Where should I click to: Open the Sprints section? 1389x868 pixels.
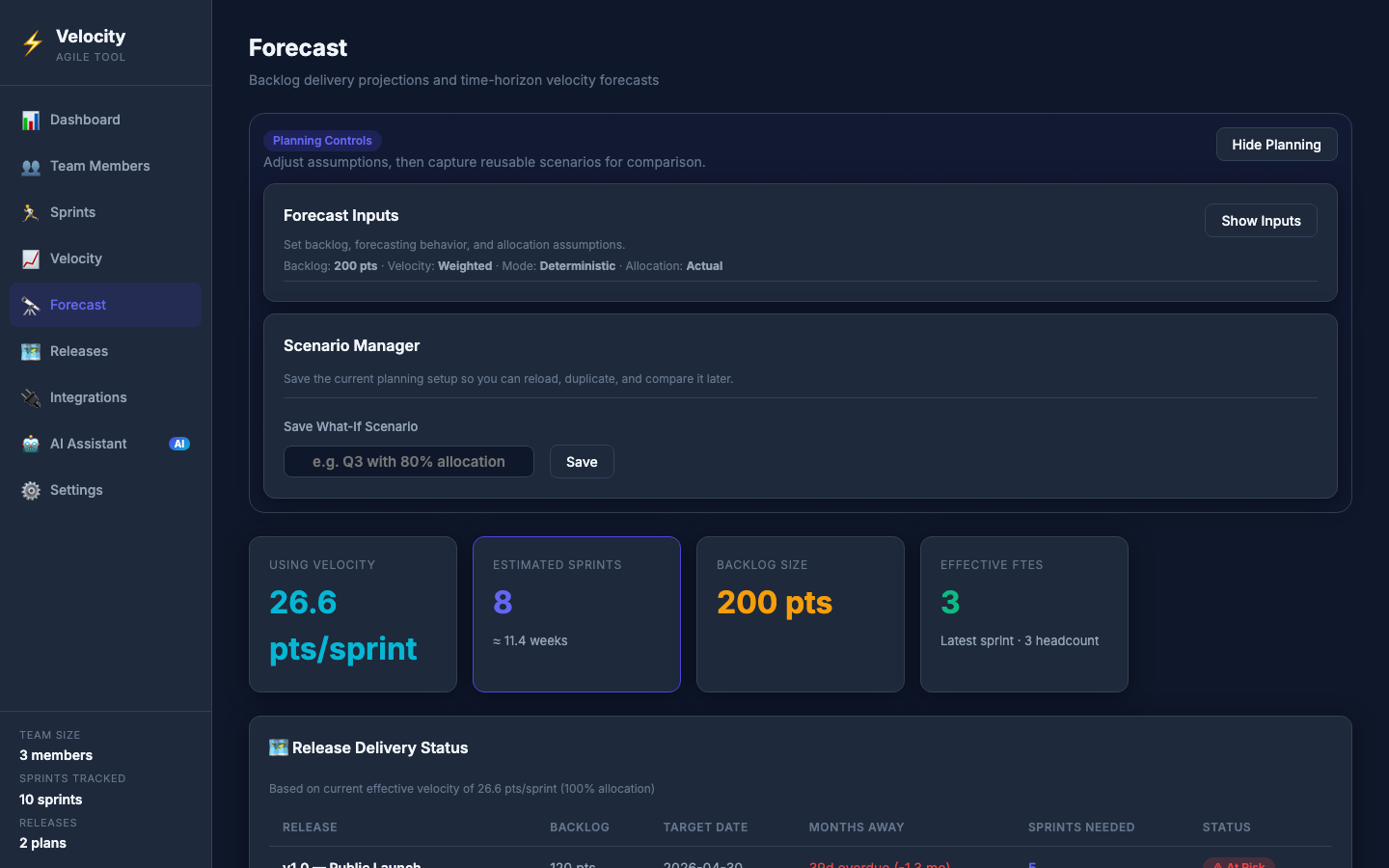click(106, 212)
